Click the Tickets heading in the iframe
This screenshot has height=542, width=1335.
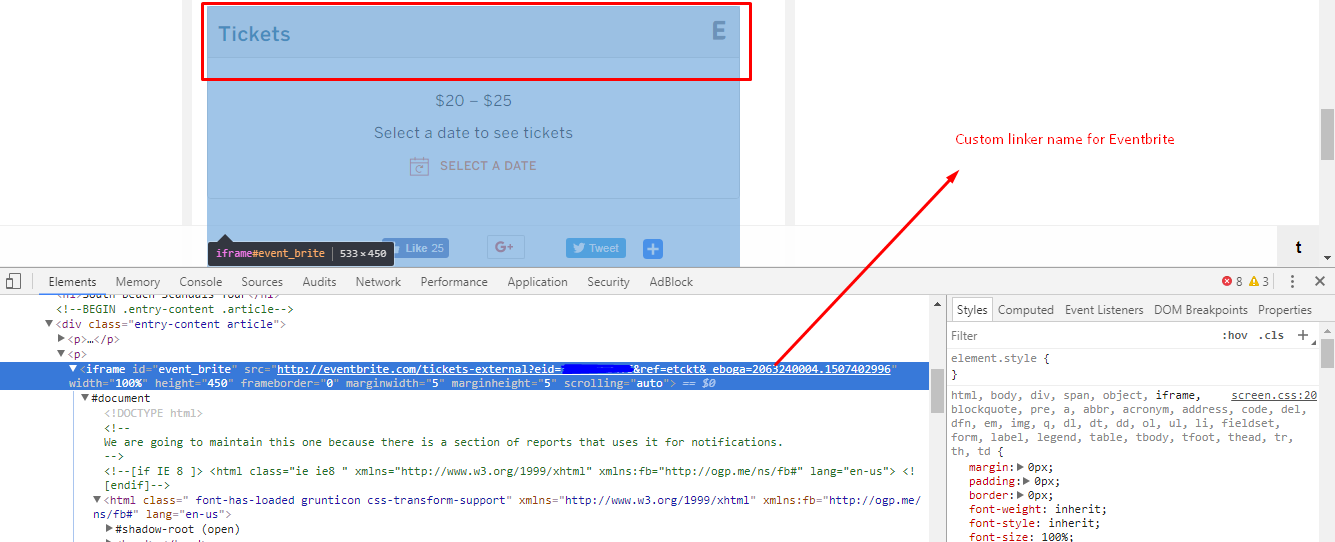pos(254,34)
